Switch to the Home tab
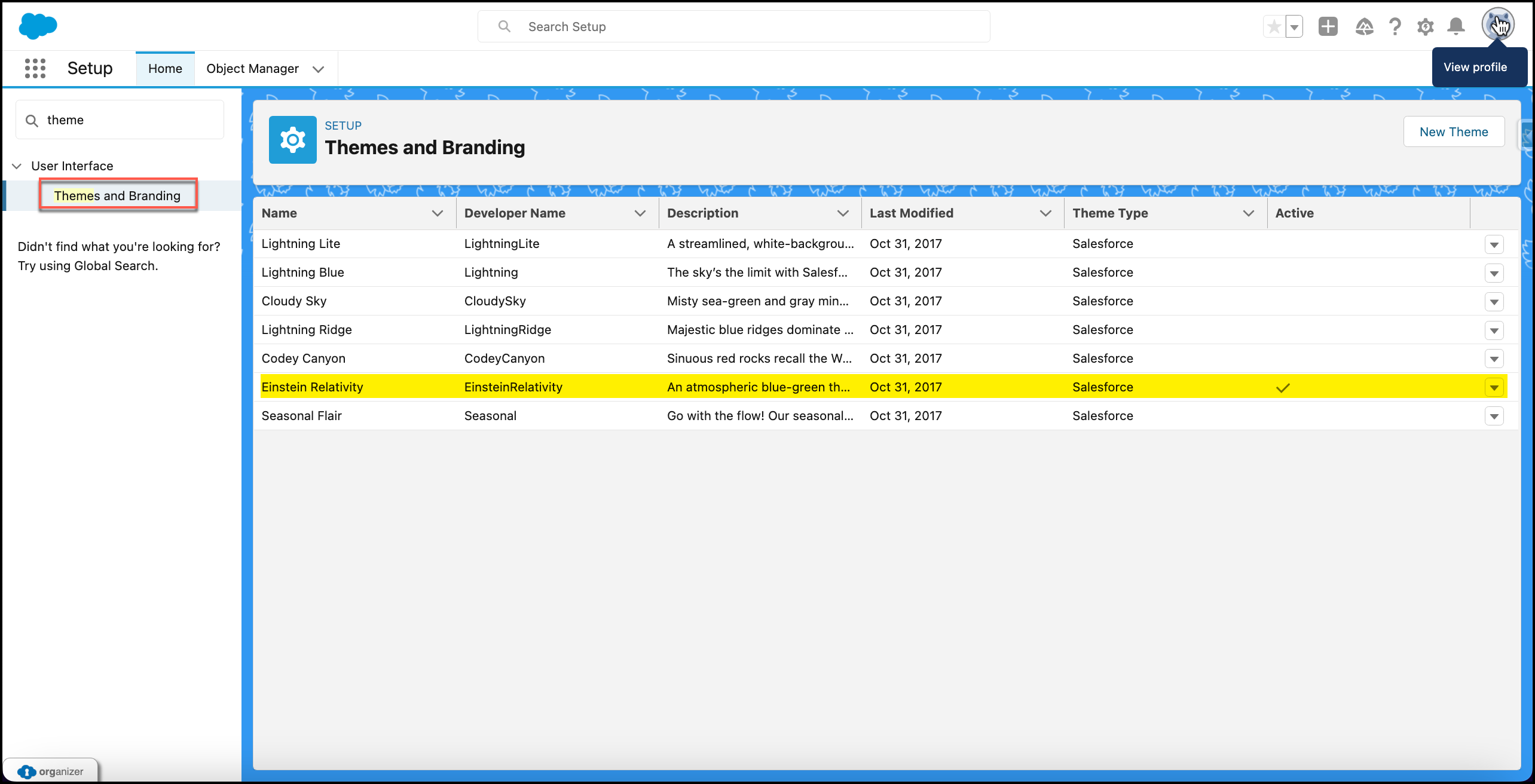 165,69
